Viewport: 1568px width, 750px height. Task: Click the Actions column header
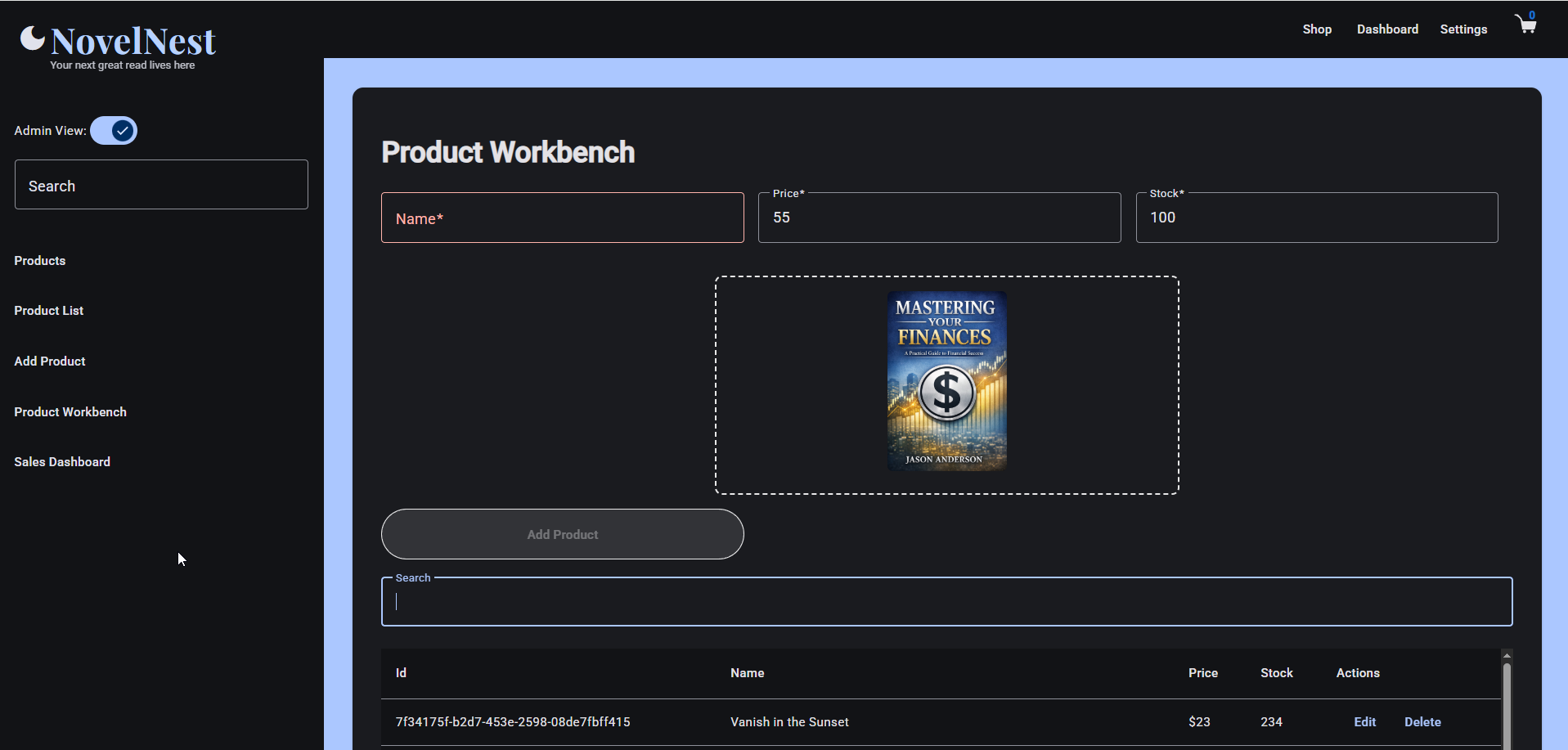pyautogui.click(x=1358, y=673)
